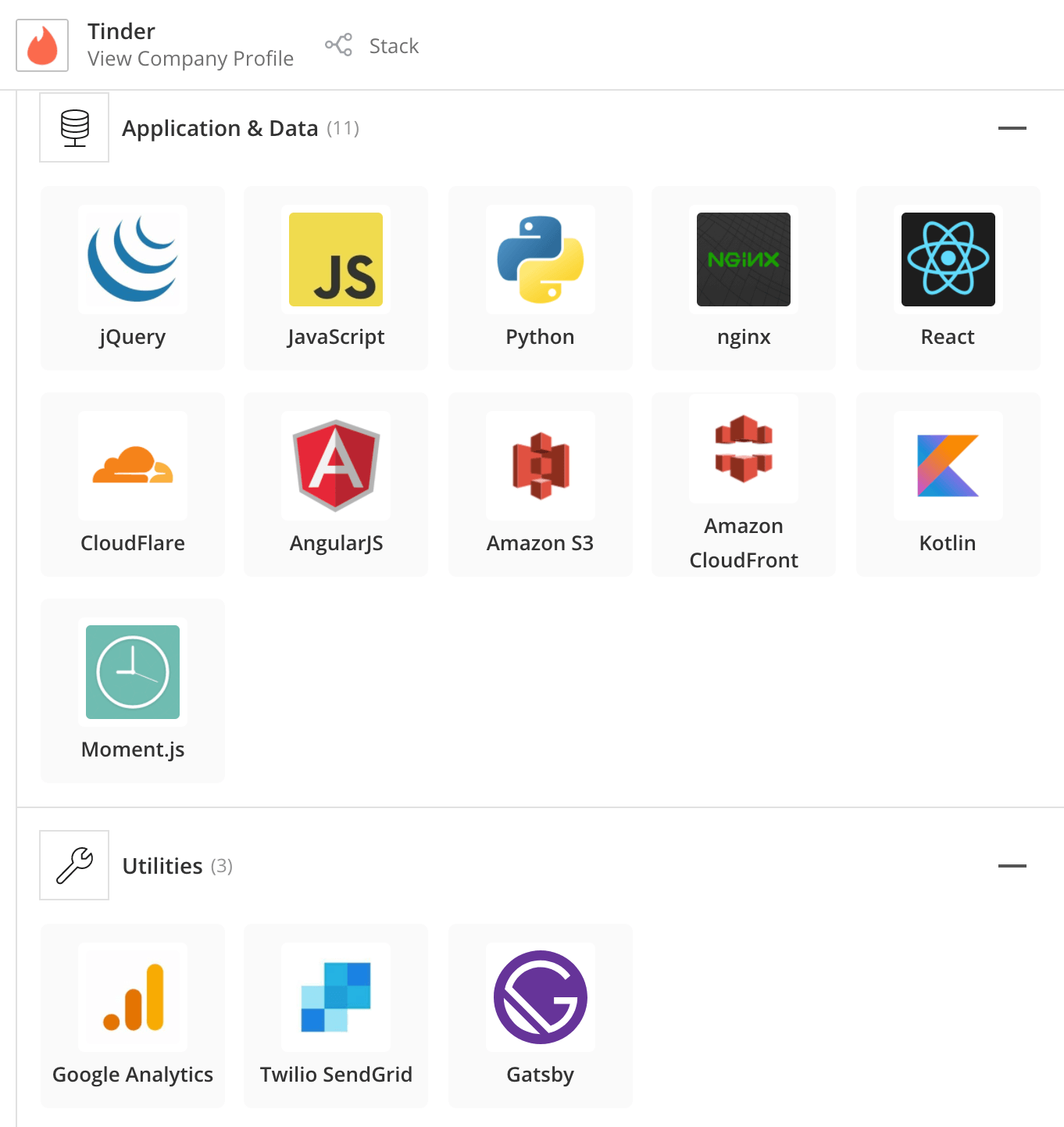The width and height of the screenshot is (1064, 1127).
Task: Click the Stack share-nodes icon
Action: [338, 45]
